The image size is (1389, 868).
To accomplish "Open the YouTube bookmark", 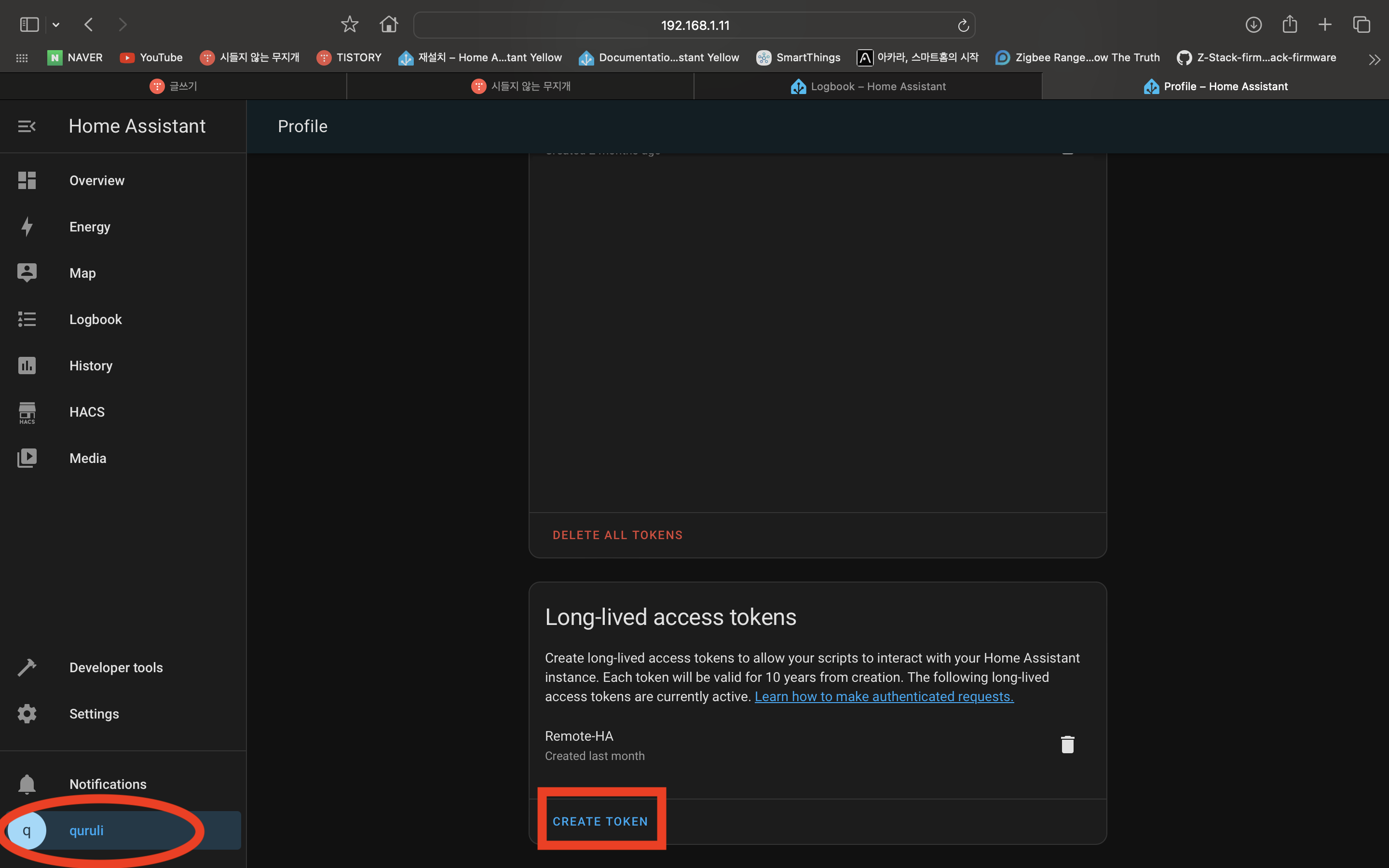I will (x=151, y=57).
